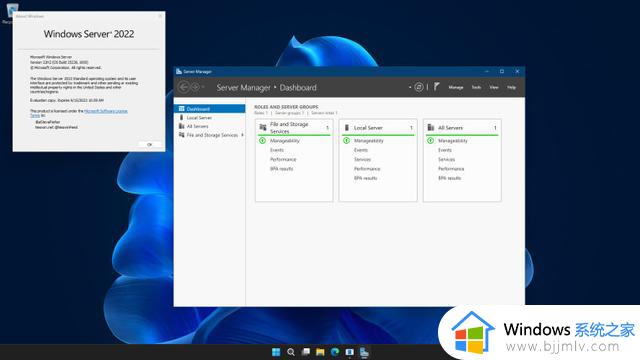
Task: Click the Local Server tile header icon
Action: tap(347, 128)
